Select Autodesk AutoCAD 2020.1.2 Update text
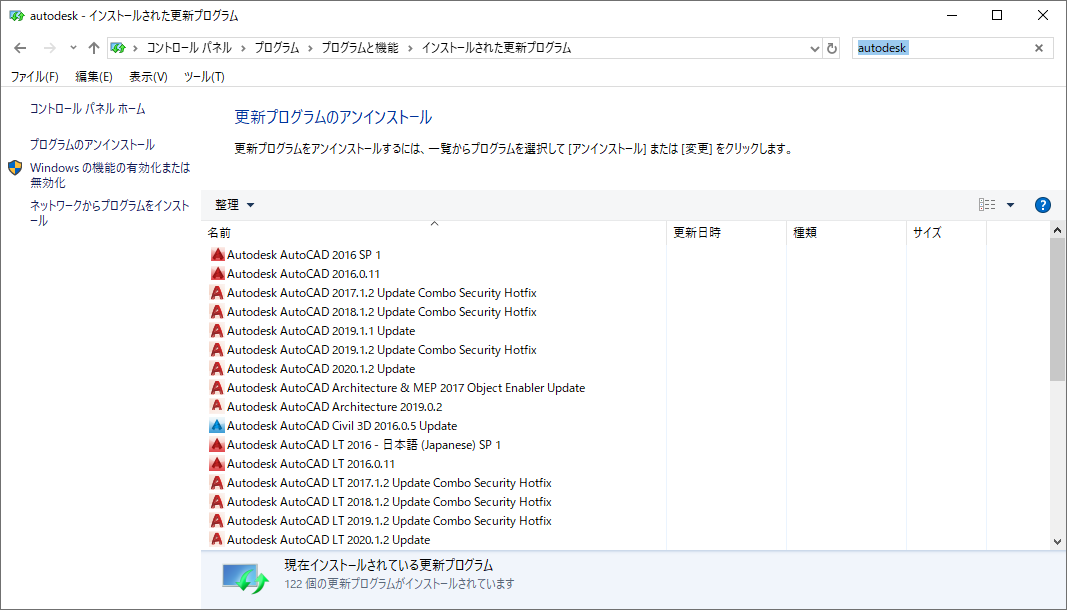This screenshot has width=1067, height=610. click(321, 369)
